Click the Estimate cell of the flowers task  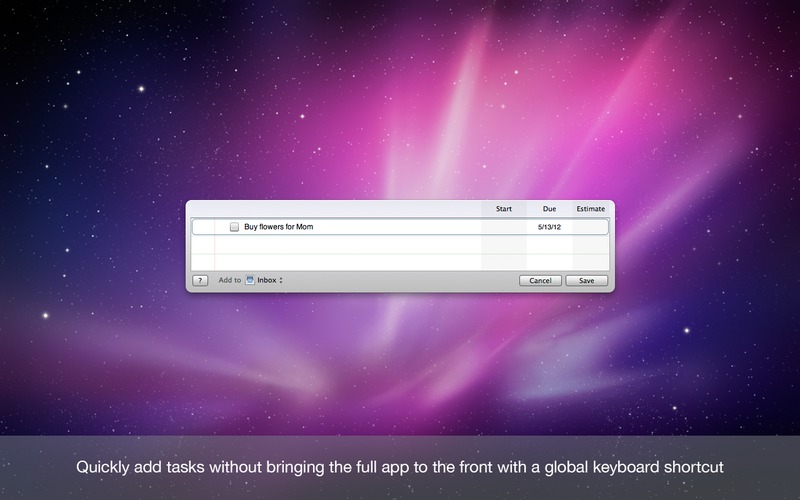click(x=590, y=227)
